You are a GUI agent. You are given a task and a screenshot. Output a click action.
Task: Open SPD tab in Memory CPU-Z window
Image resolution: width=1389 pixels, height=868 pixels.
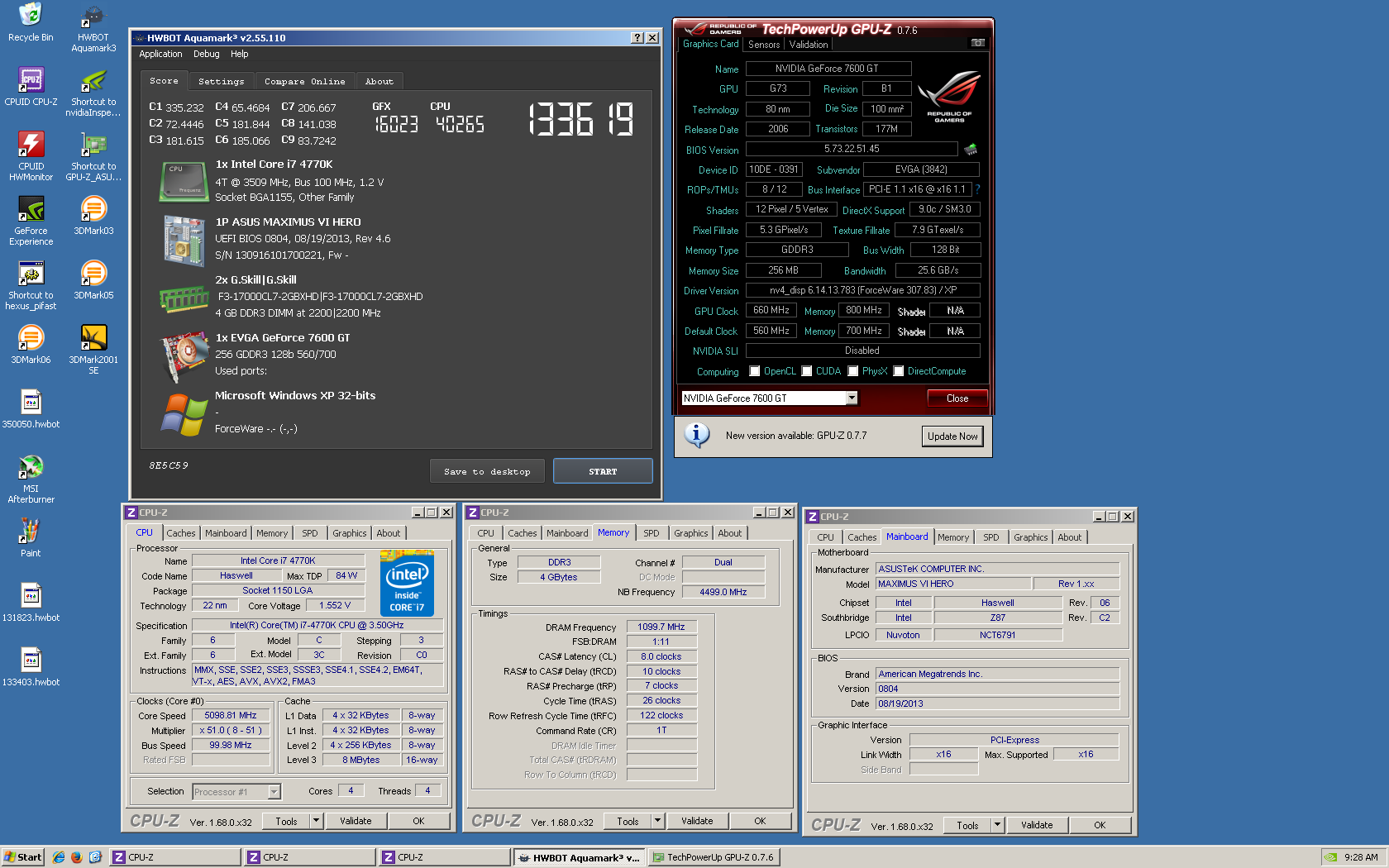652,533
